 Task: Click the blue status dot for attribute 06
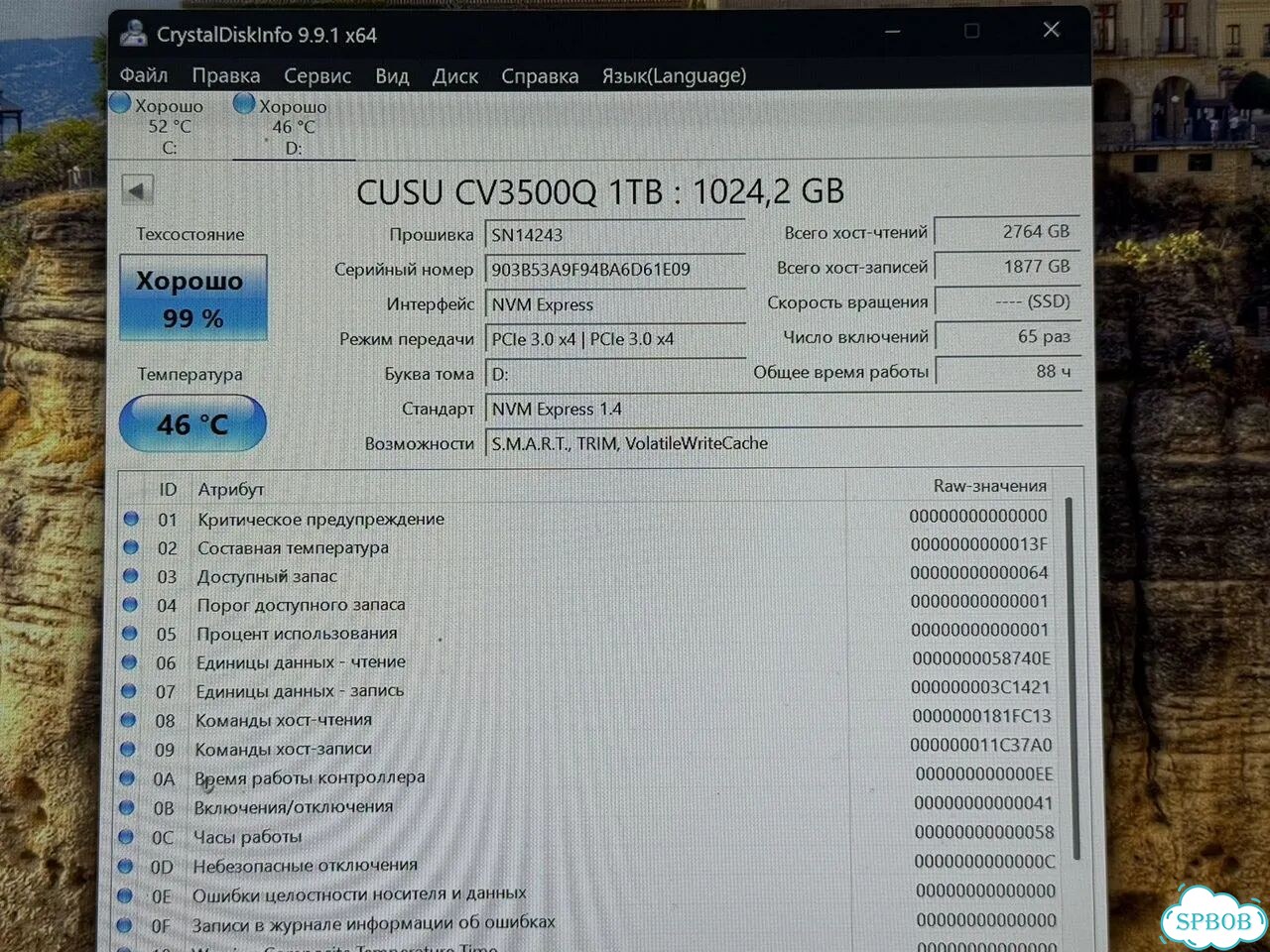[x=129, y=661]
